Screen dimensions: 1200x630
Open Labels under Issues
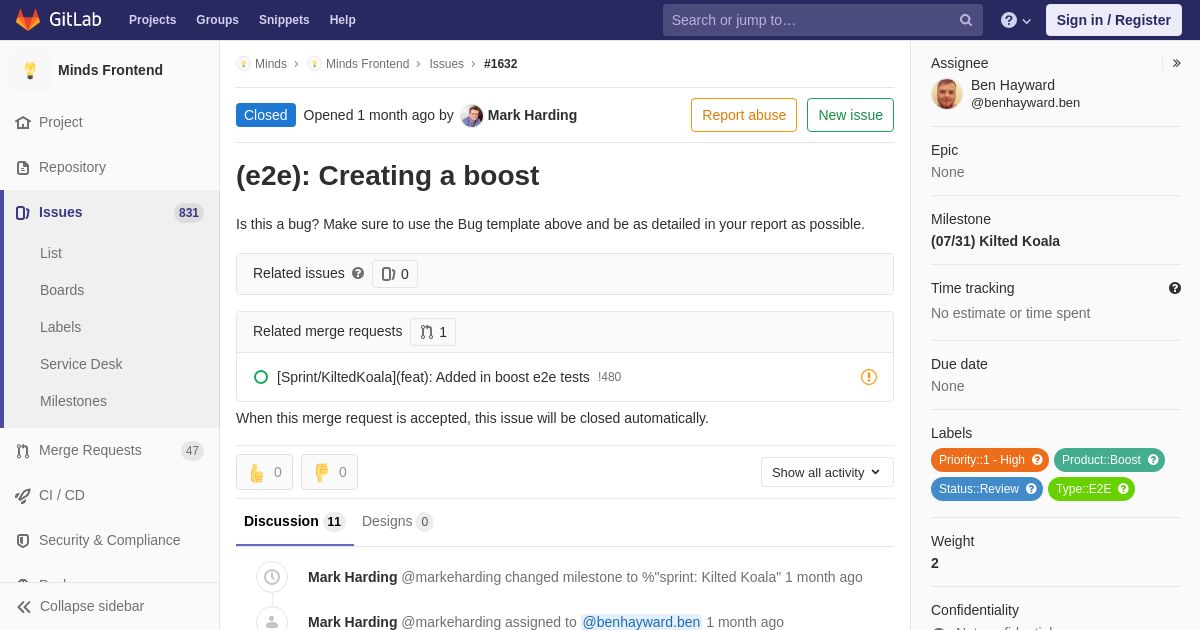click(60, 327)
